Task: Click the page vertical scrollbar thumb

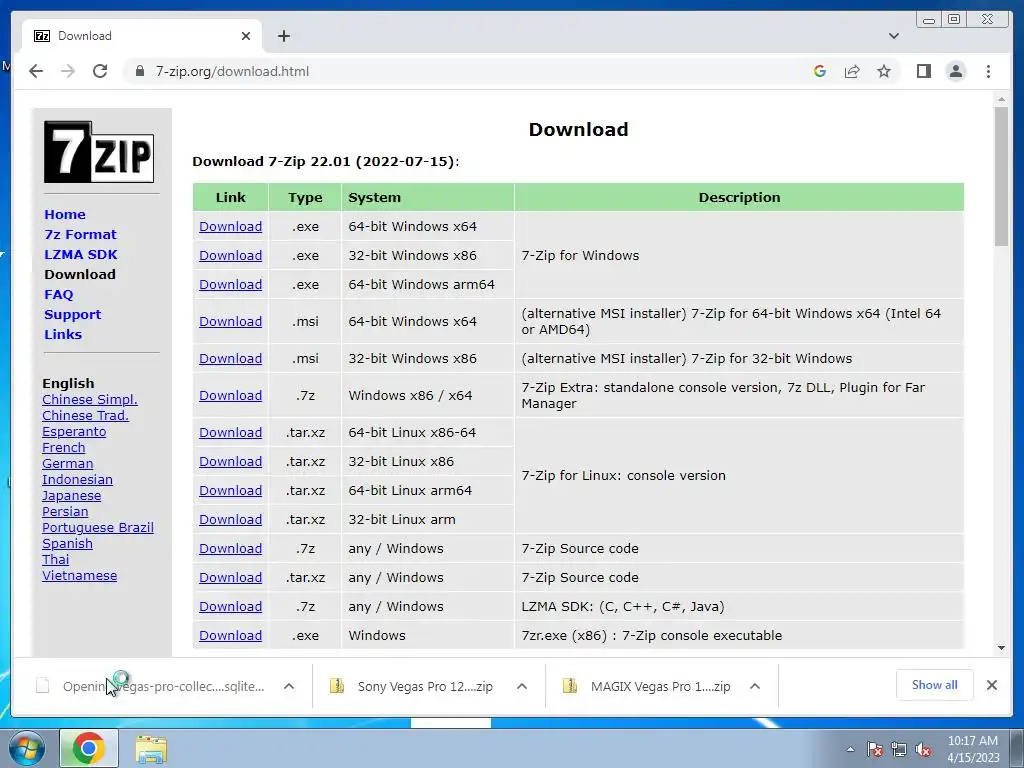Action: point(1001,176)
